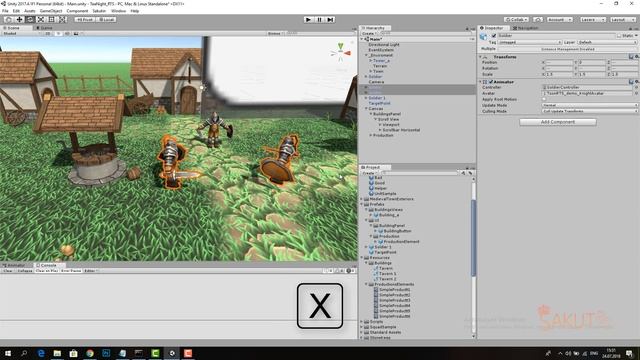
Task: Toggle 2D scene view mode
Action: pyautogui.click(x=48, y=33)
